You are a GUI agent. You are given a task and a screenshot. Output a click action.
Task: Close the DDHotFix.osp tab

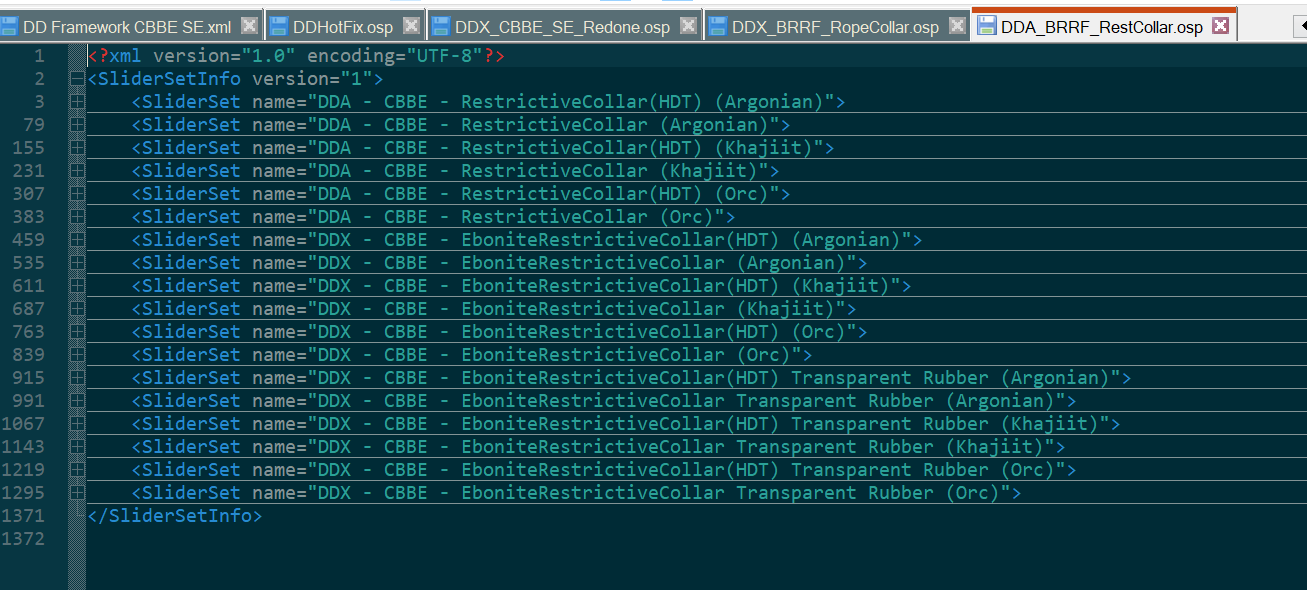coord(411,26)
